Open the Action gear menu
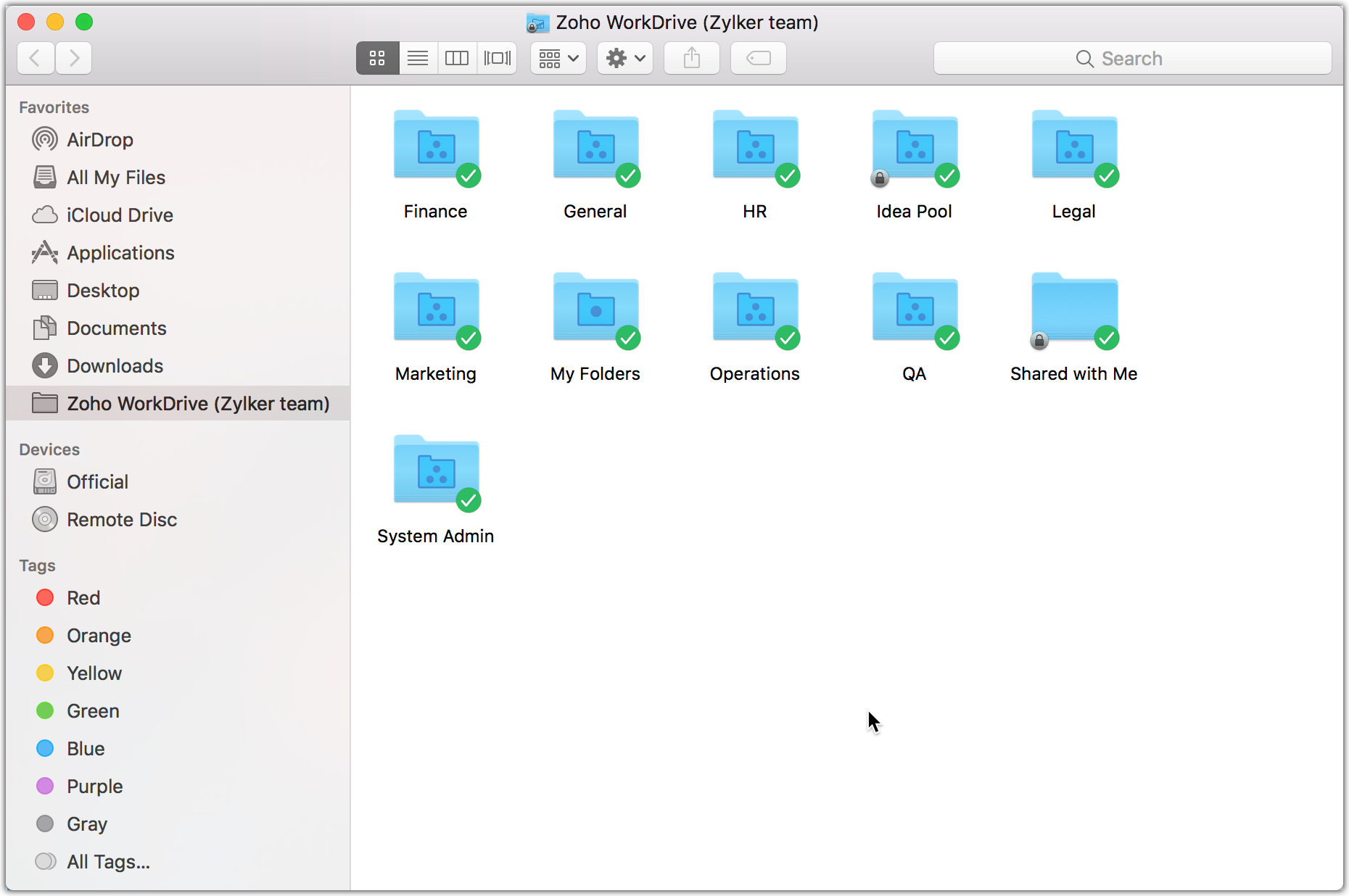 [625, 58]
